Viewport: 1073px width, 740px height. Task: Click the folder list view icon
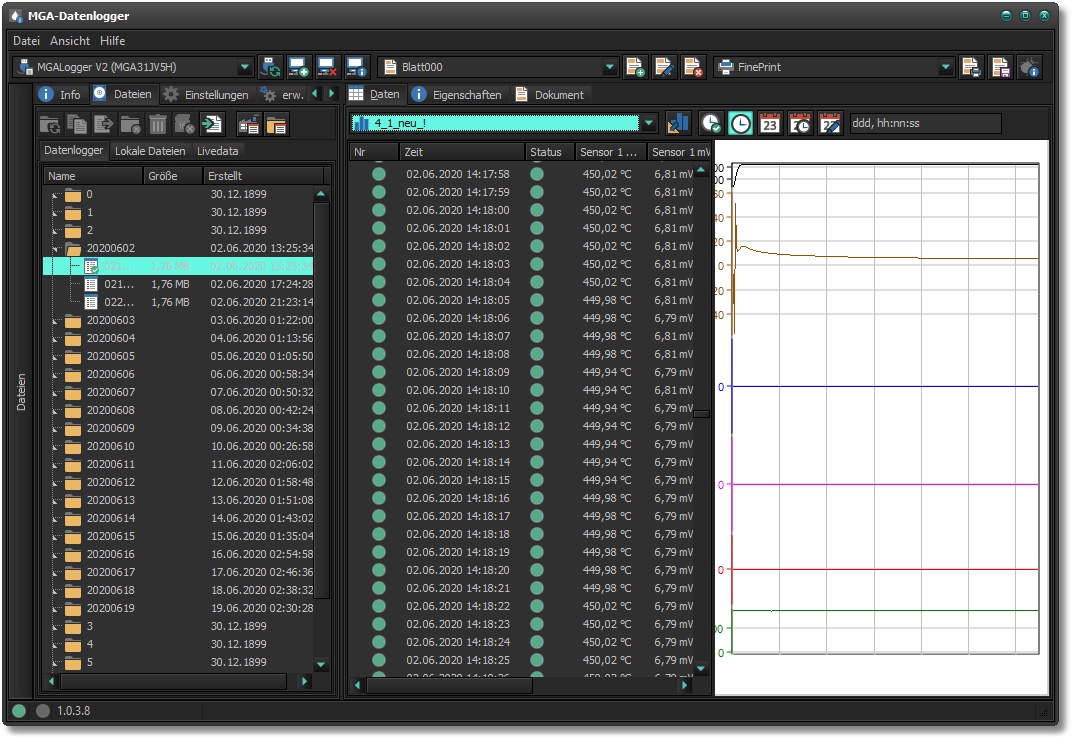pyautogui.click(x=276, y=125)
